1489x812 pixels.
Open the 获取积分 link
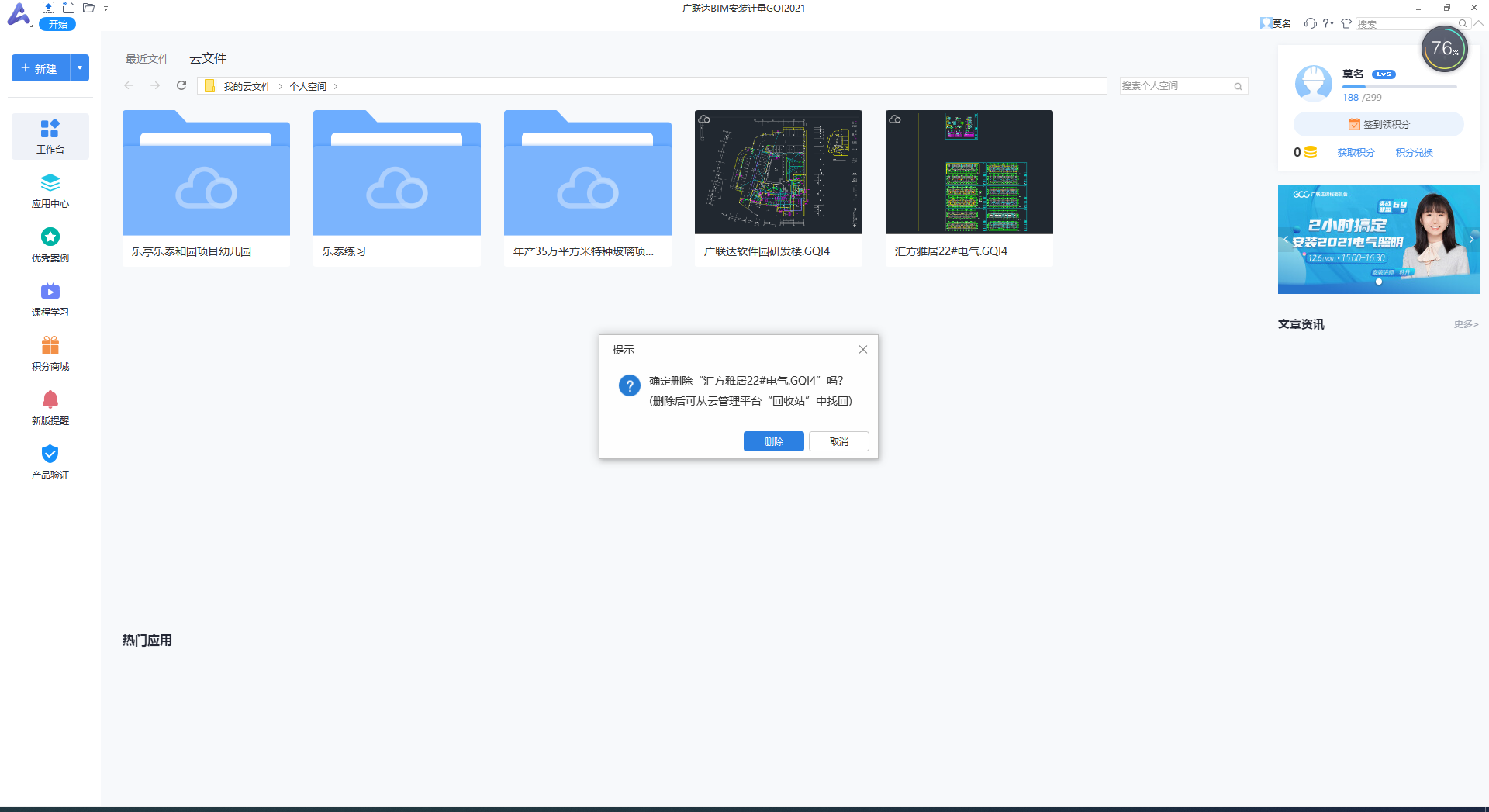click(1356, 153)
